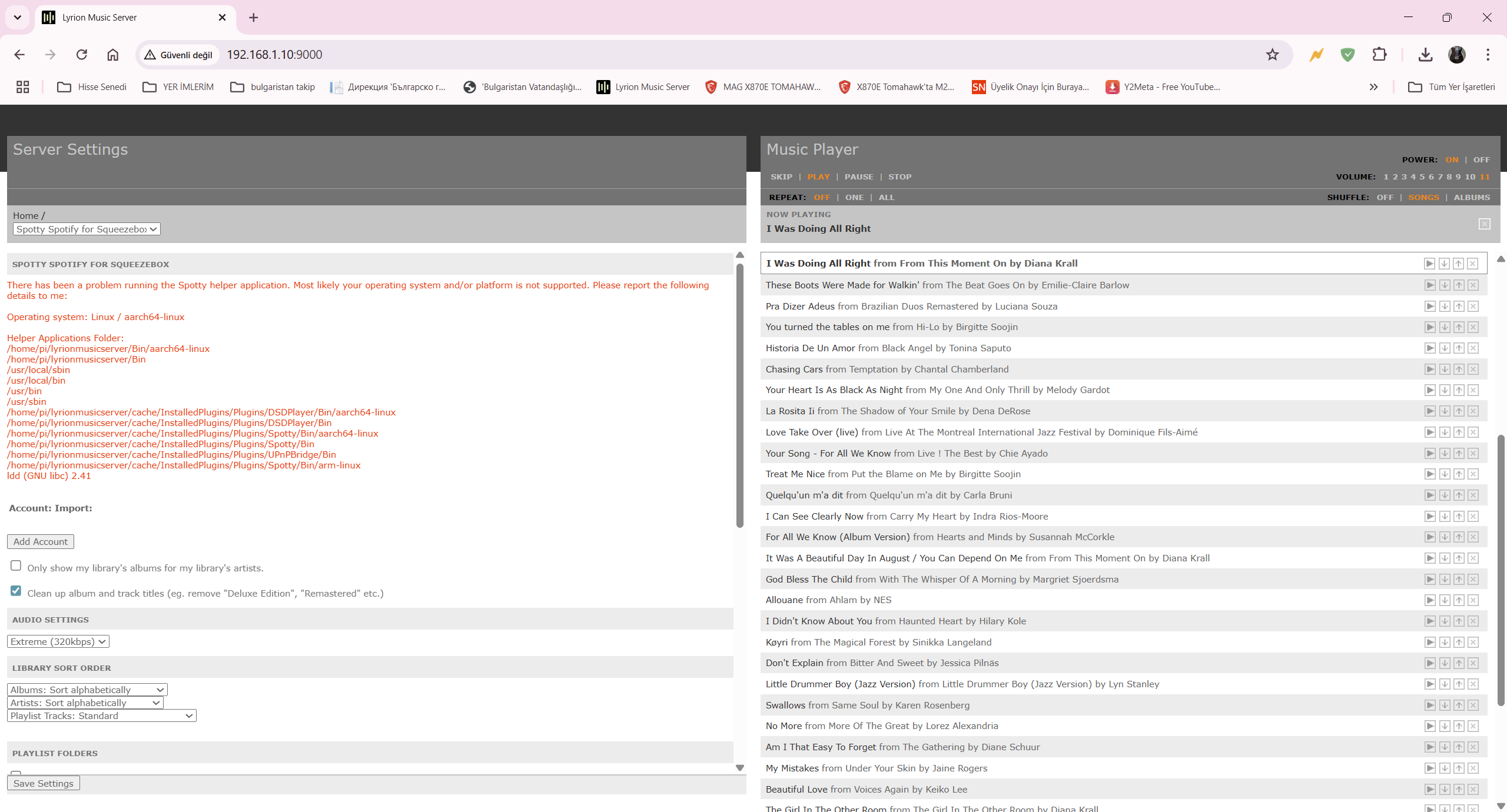
Task: Open the Playlist Tracks: Standard sort dropdown
Action: 101,716
